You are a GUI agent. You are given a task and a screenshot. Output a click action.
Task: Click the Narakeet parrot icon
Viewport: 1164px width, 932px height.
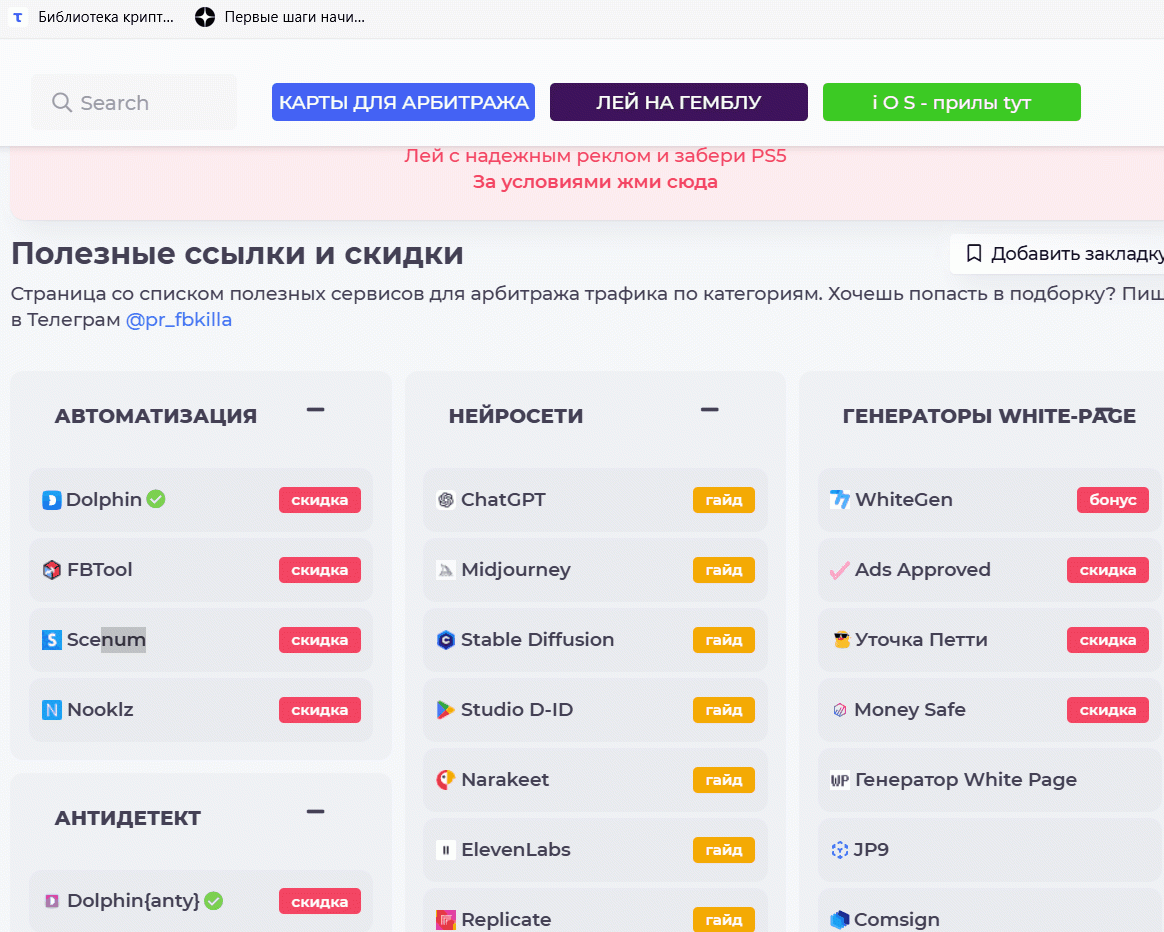coord(445,780)
